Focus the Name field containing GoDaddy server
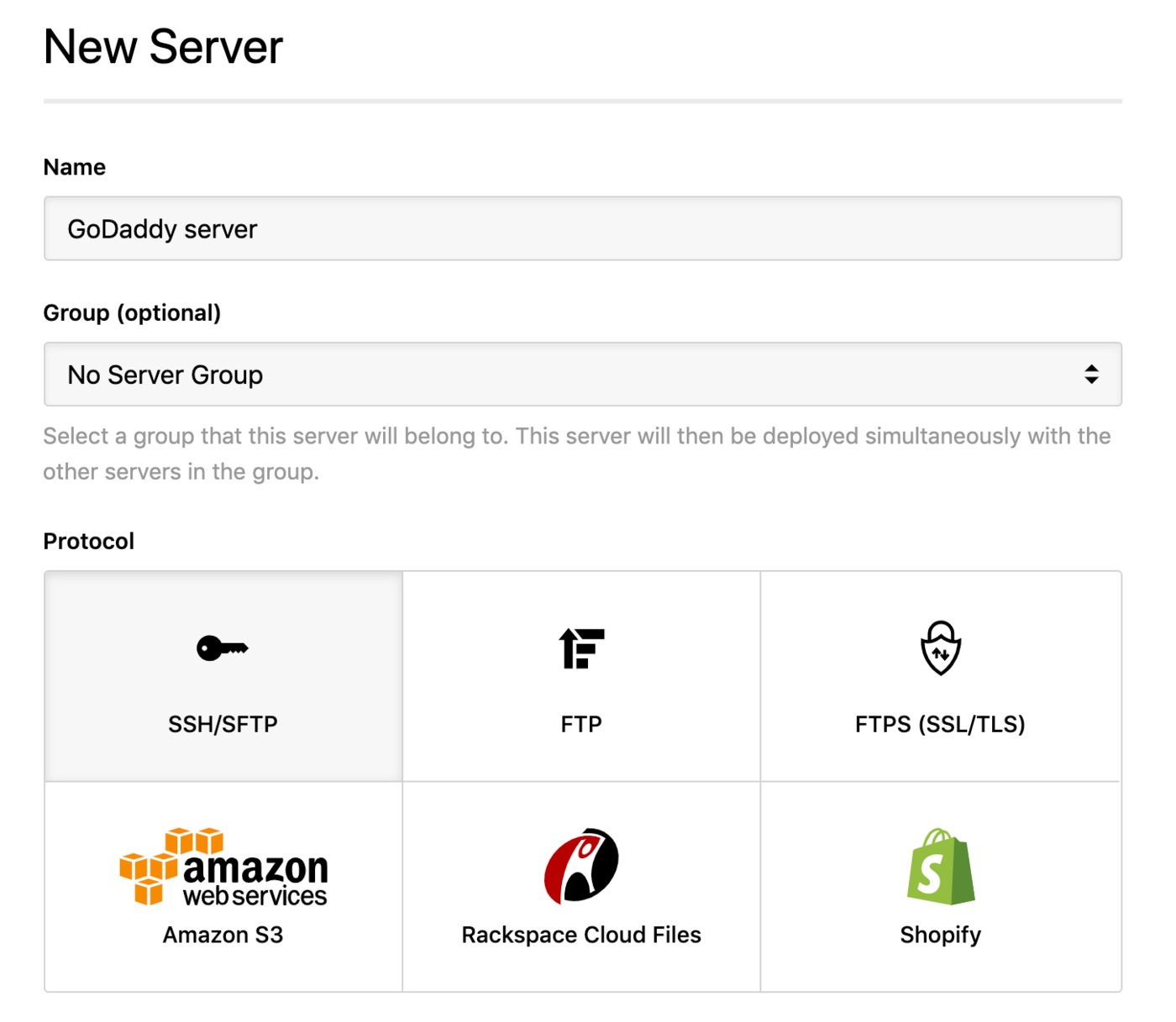Image resolution: width=1176 pixels, height=1022 pixels. click(x=583, y=228)
